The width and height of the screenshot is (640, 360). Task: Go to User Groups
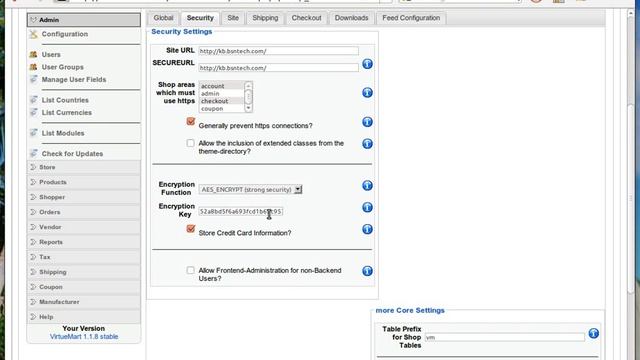(62, 67)
